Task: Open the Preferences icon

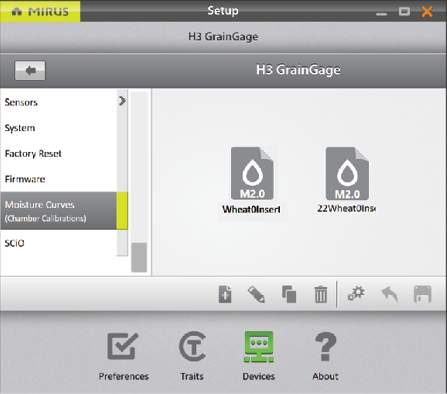Action: (123, 356)
